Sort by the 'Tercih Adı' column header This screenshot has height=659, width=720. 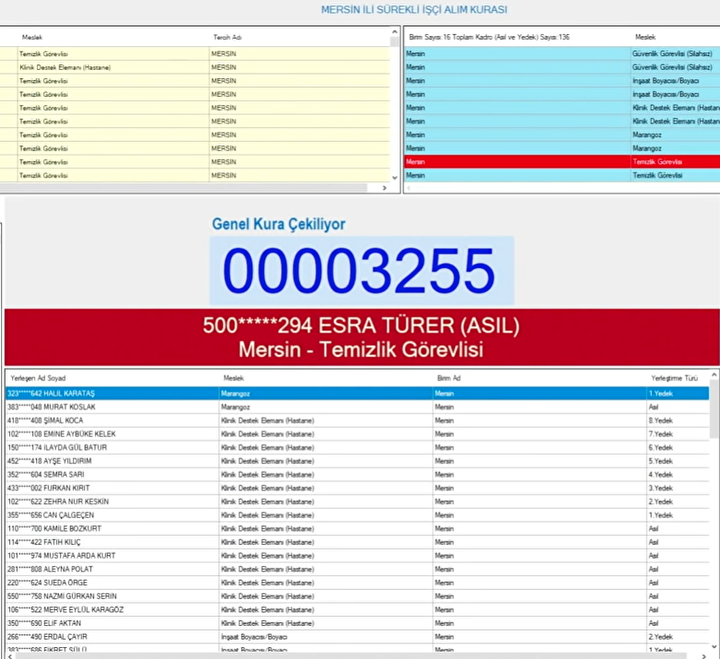[x=227, y=37]
